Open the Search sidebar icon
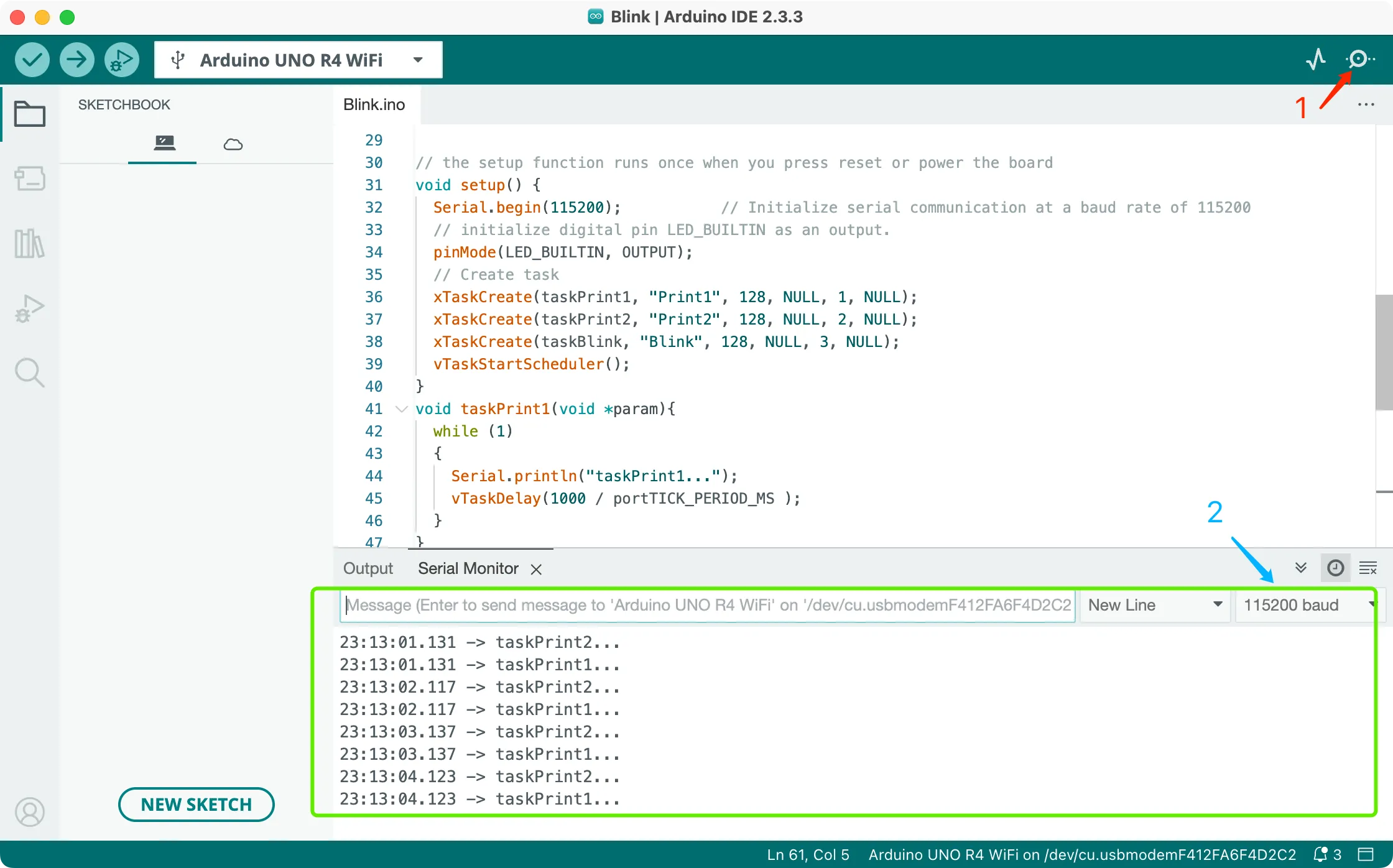This screenshot has height=868, width=1393. tap(29, 373)
